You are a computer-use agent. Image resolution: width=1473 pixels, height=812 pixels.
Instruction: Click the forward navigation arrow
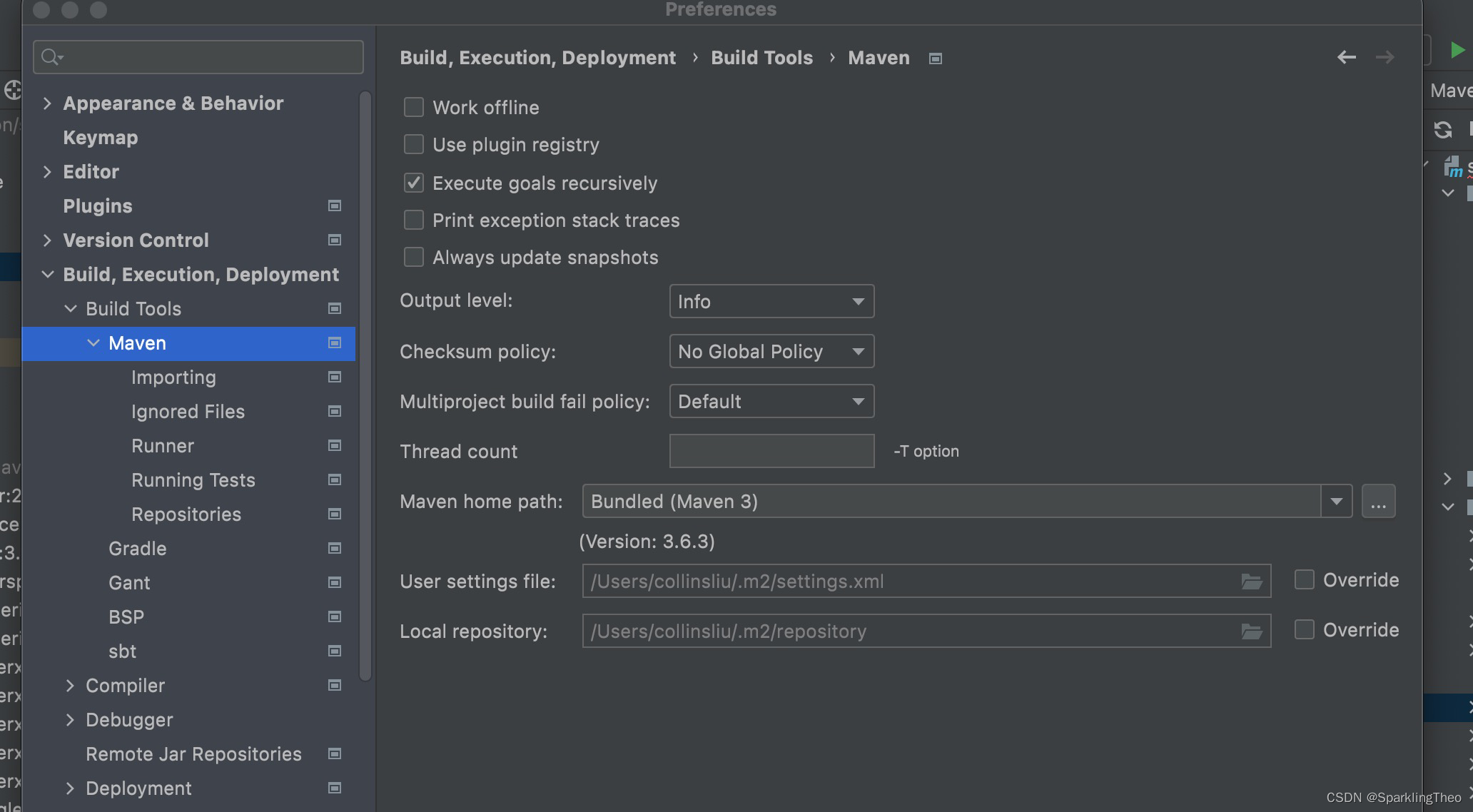click(x=1385, y=57)
